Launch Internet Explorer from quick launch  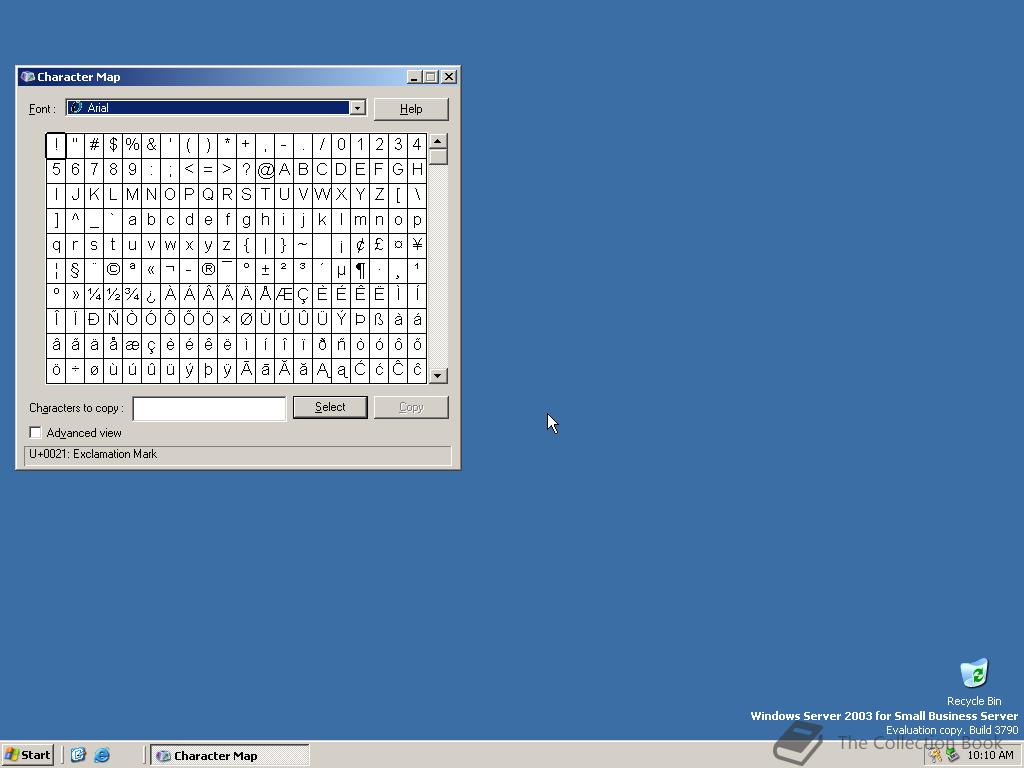point(102,755)
